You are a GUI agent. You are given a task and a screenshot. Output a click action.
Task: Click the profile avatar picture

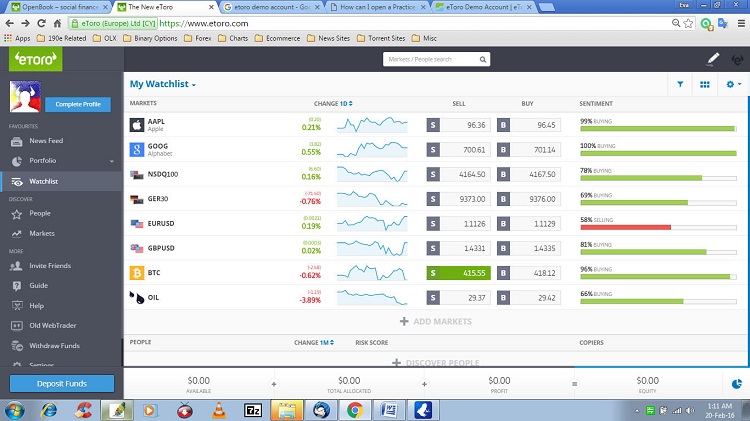25,96
